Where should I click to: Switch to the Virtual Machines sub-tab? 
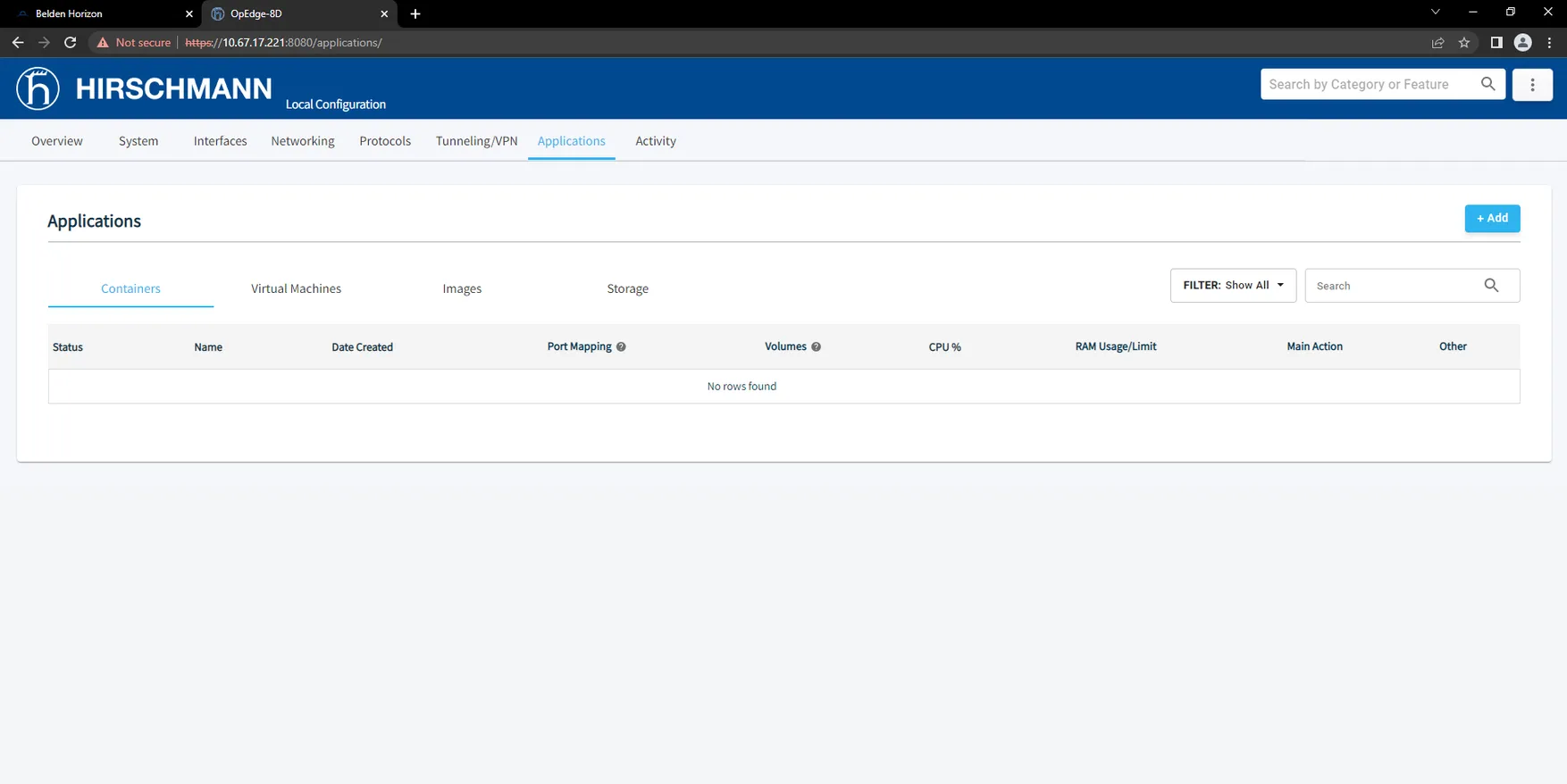(x=296, y=288)
